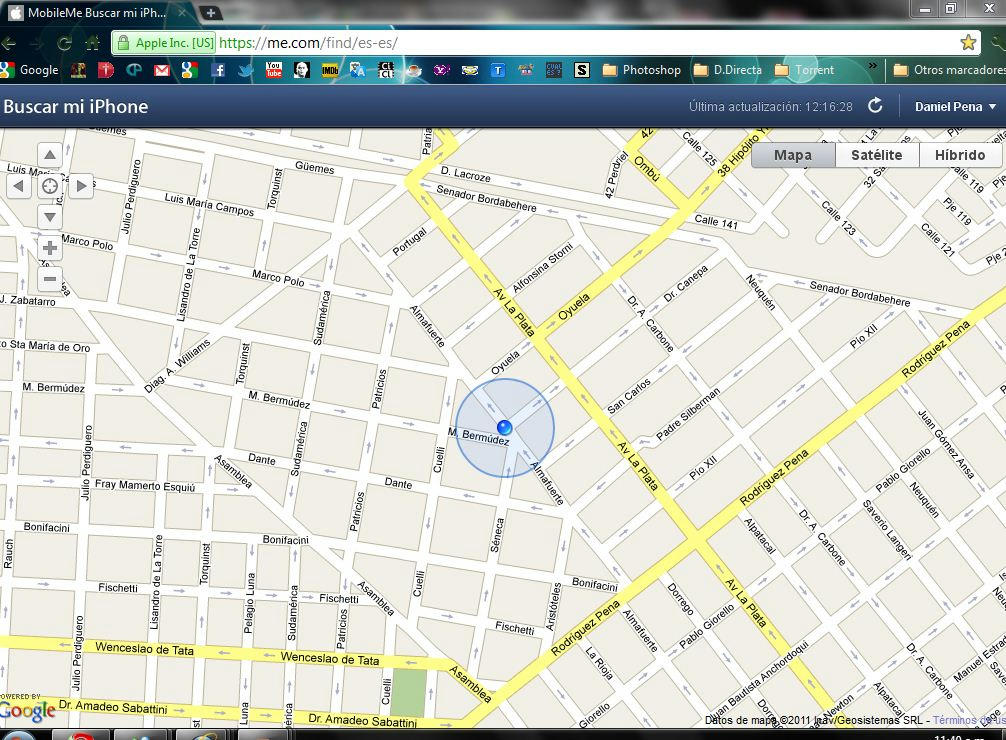Click the Senador Bordabehere label near D. Lacroze
1006x740 pixels.
click(x=486, y=198)
